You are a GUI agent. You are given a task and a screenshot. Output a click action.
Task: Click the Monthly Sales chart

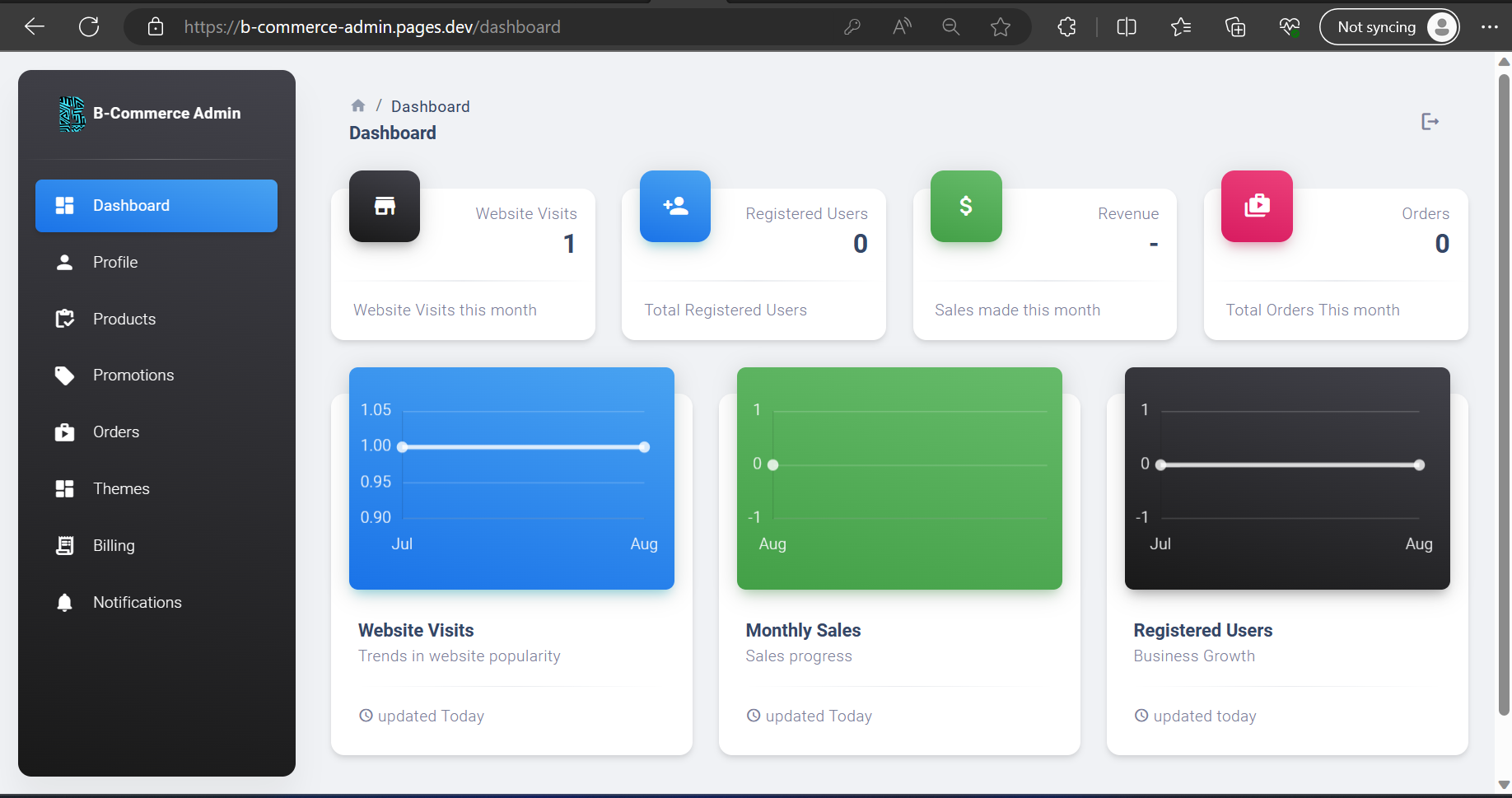tap(899, 478)
